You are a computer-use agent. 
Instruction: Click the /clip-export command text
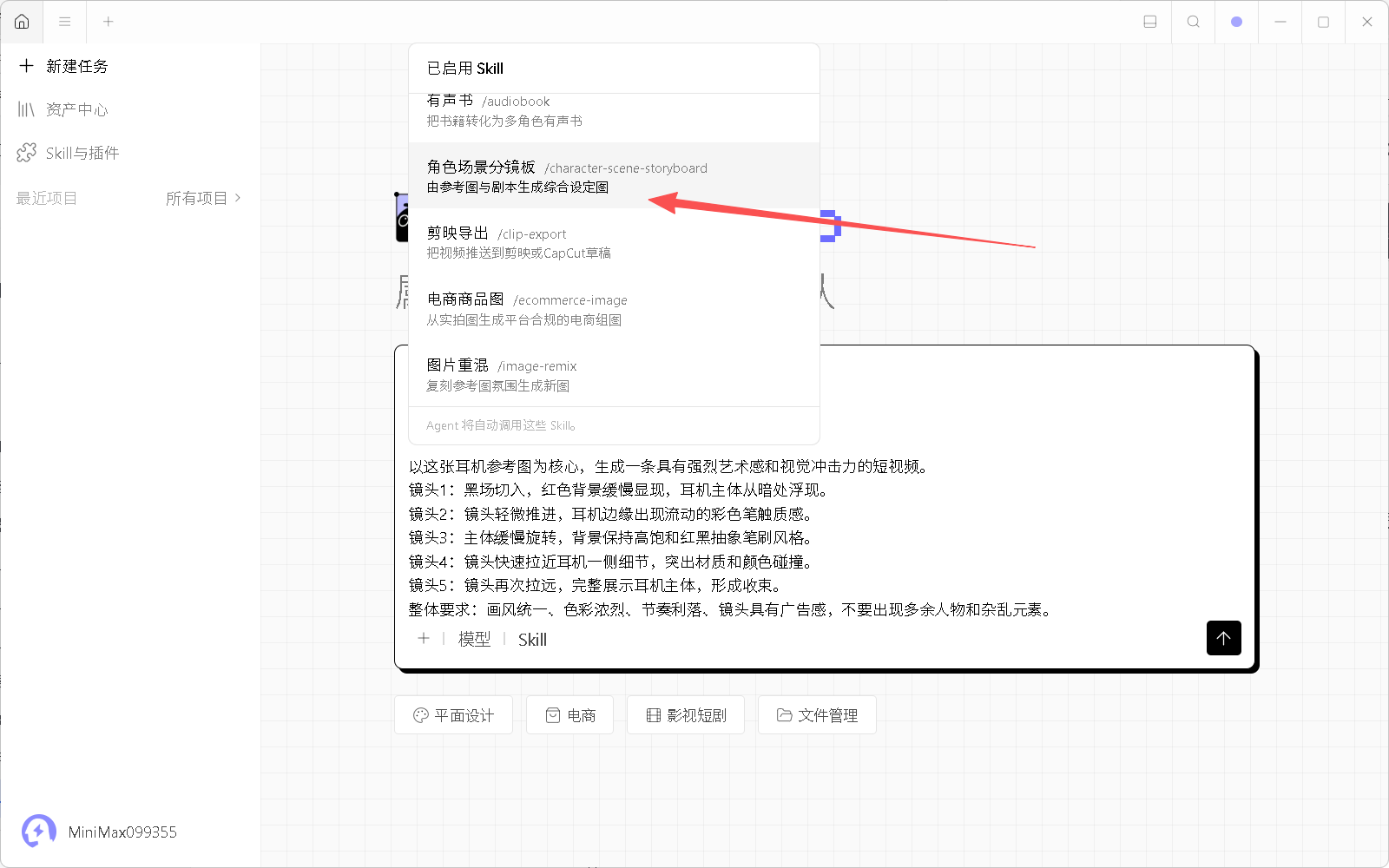[x=531, y=234]
